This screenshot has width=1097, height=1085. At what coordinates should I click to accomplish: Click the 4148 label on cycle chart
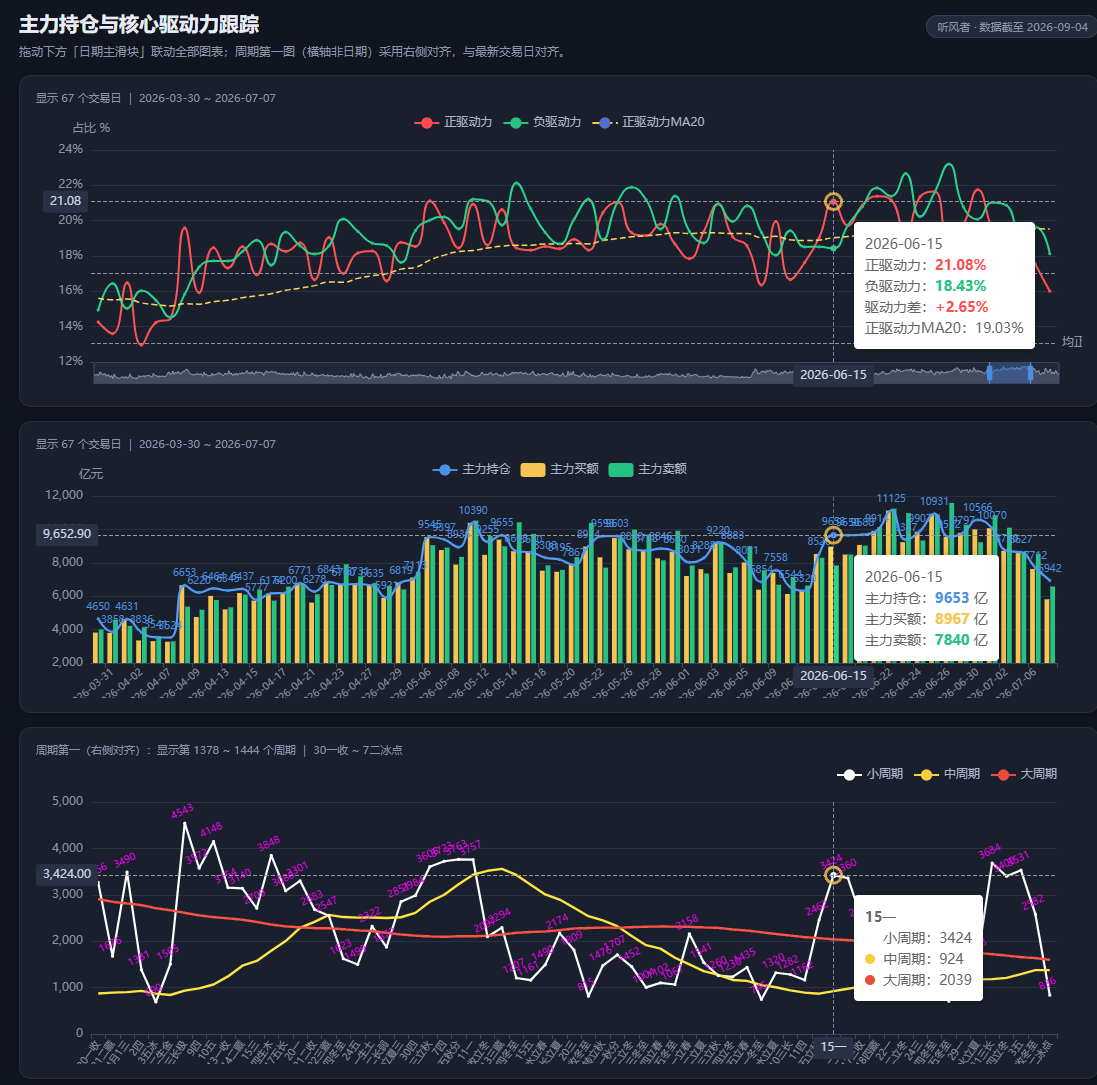tap(211, 830)
